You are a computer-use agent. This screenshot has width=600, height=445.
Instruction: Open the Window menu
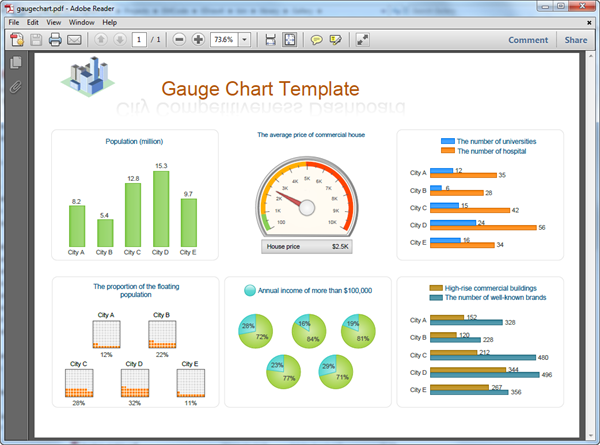coord(82,23)
